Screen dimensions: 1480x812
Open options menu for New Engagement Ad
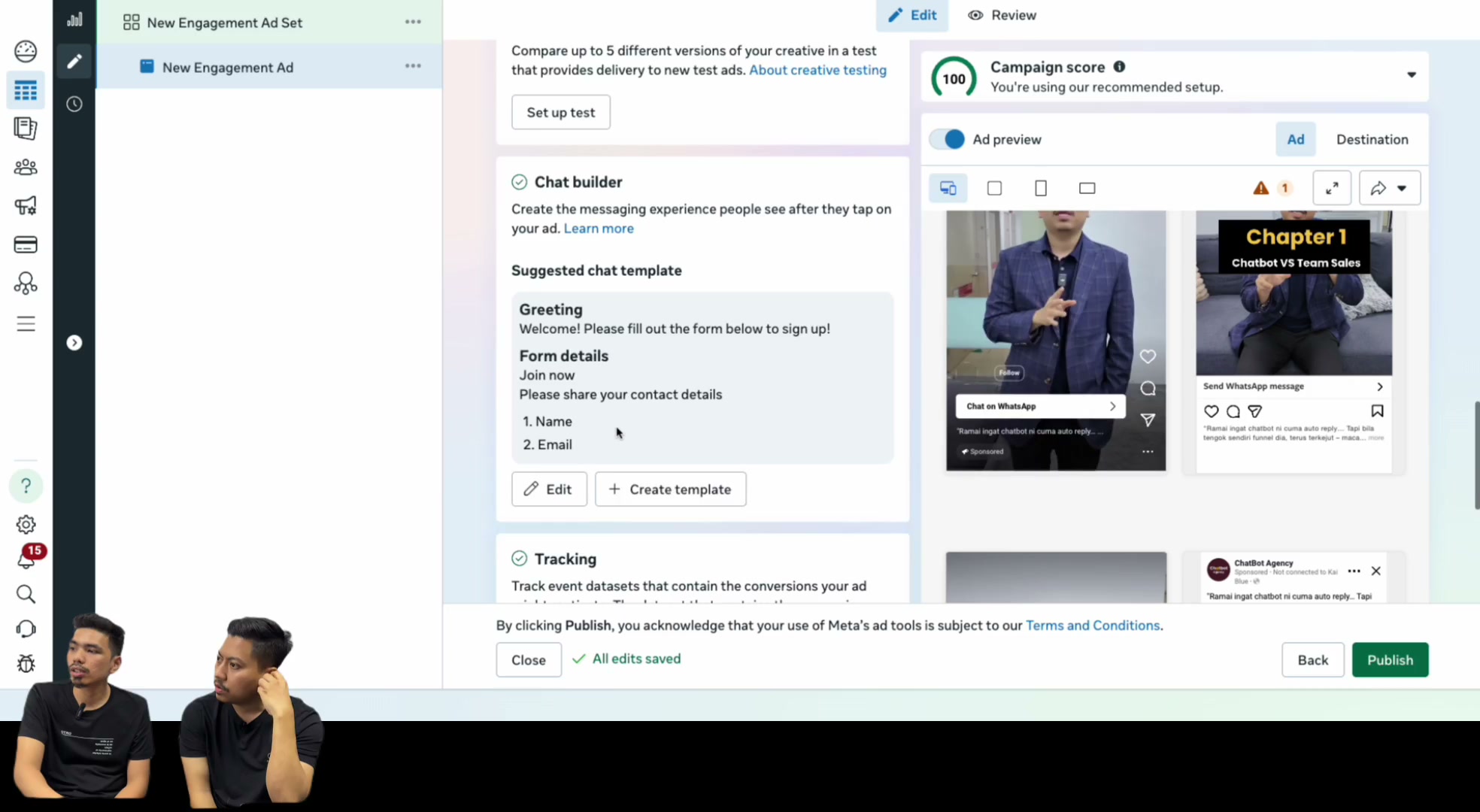413,66
